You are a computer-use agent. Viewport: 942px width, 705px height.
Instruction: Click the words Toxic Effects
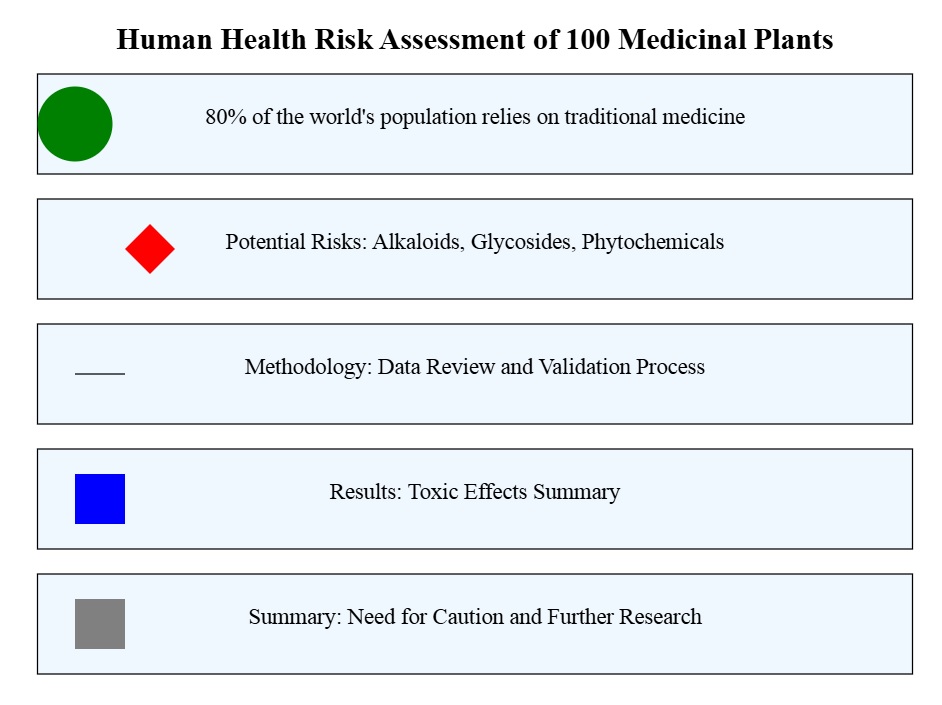467,491
